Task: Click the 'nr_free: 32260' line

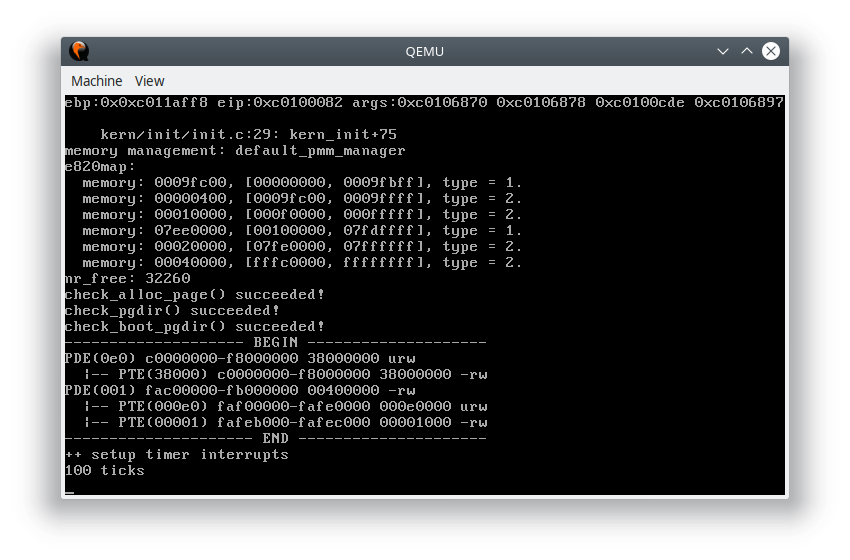Action: (127, 279)
